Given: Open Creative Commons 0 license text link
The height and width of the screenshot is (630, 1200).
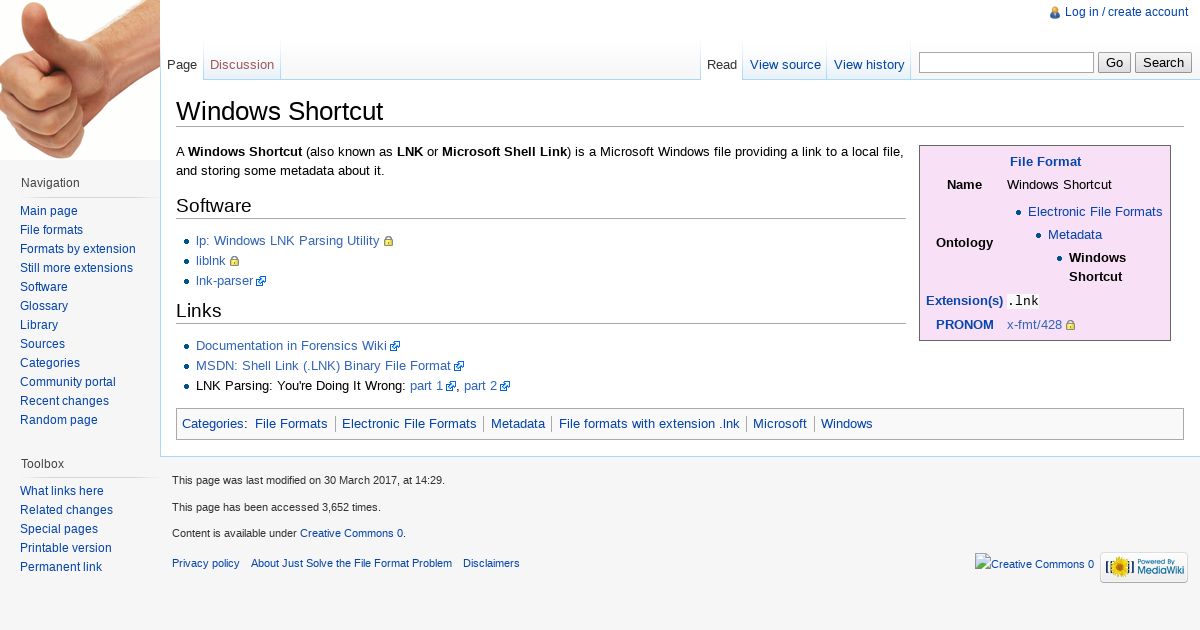Looking at the screenshot, I should click(x=351, y=534).
